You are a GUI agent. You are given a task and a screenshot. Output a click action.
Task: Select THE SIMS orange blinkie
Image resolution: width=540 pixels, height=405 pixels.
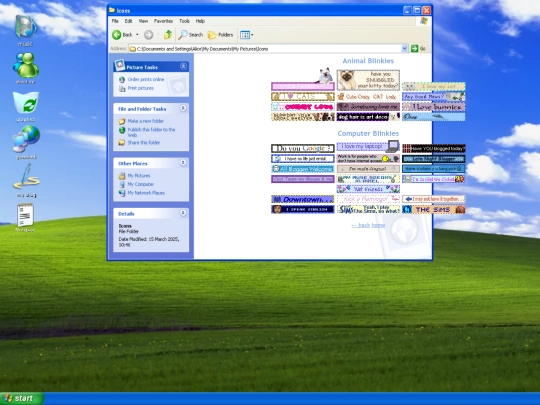click(434, 209)
